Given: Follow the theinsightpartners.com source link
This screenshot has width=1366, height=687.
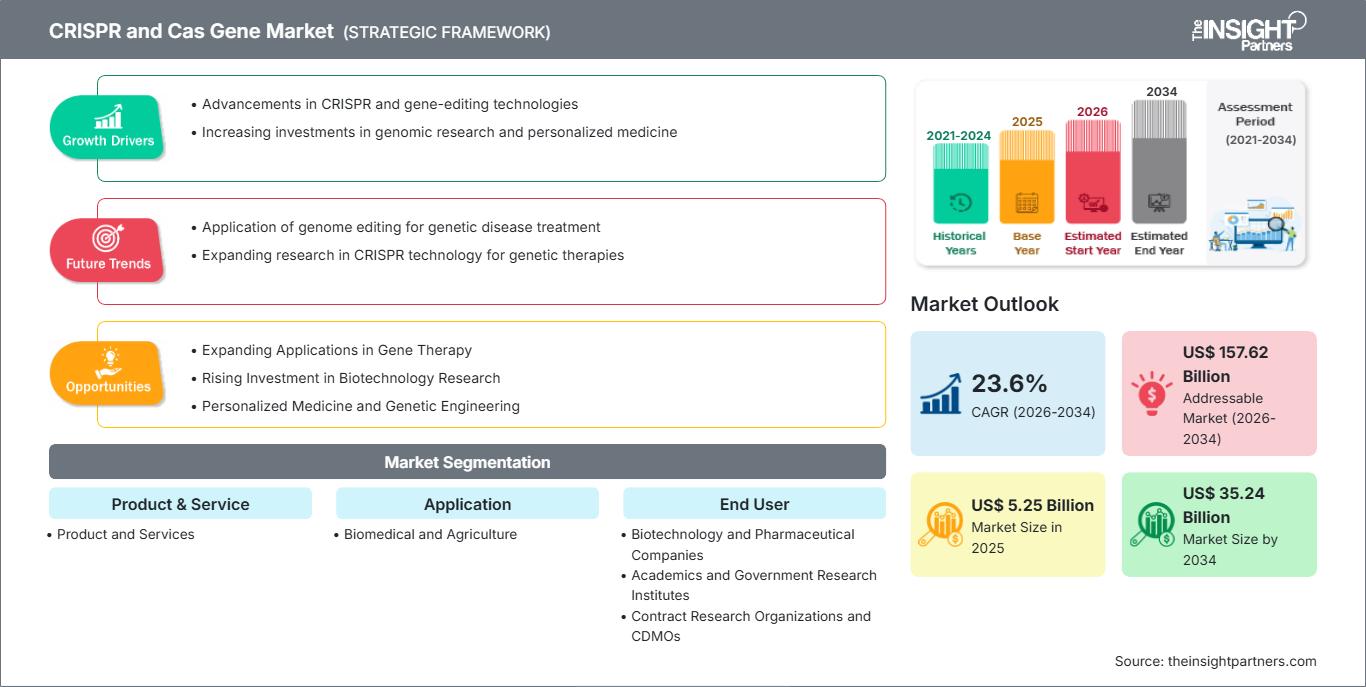Looking at the screenshot, I should [1243, 661].
